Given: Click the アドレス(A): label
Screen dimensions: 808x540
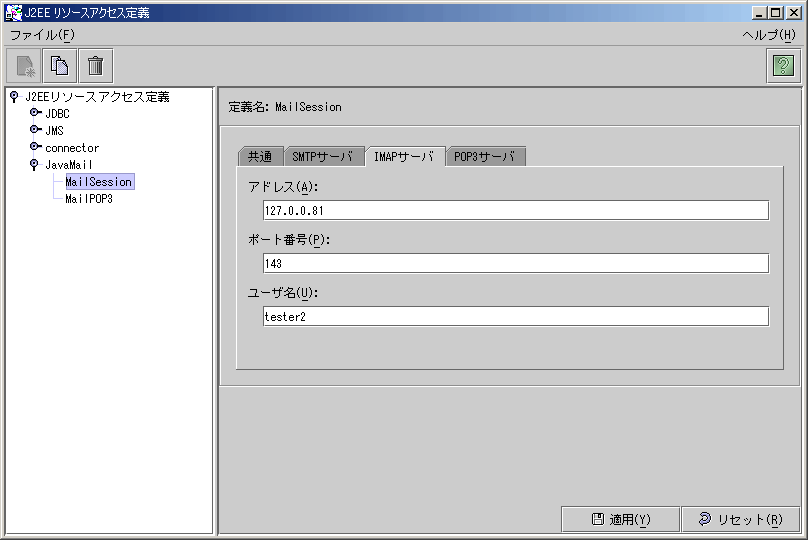Looking at the screenshot, I should (283, 187).
